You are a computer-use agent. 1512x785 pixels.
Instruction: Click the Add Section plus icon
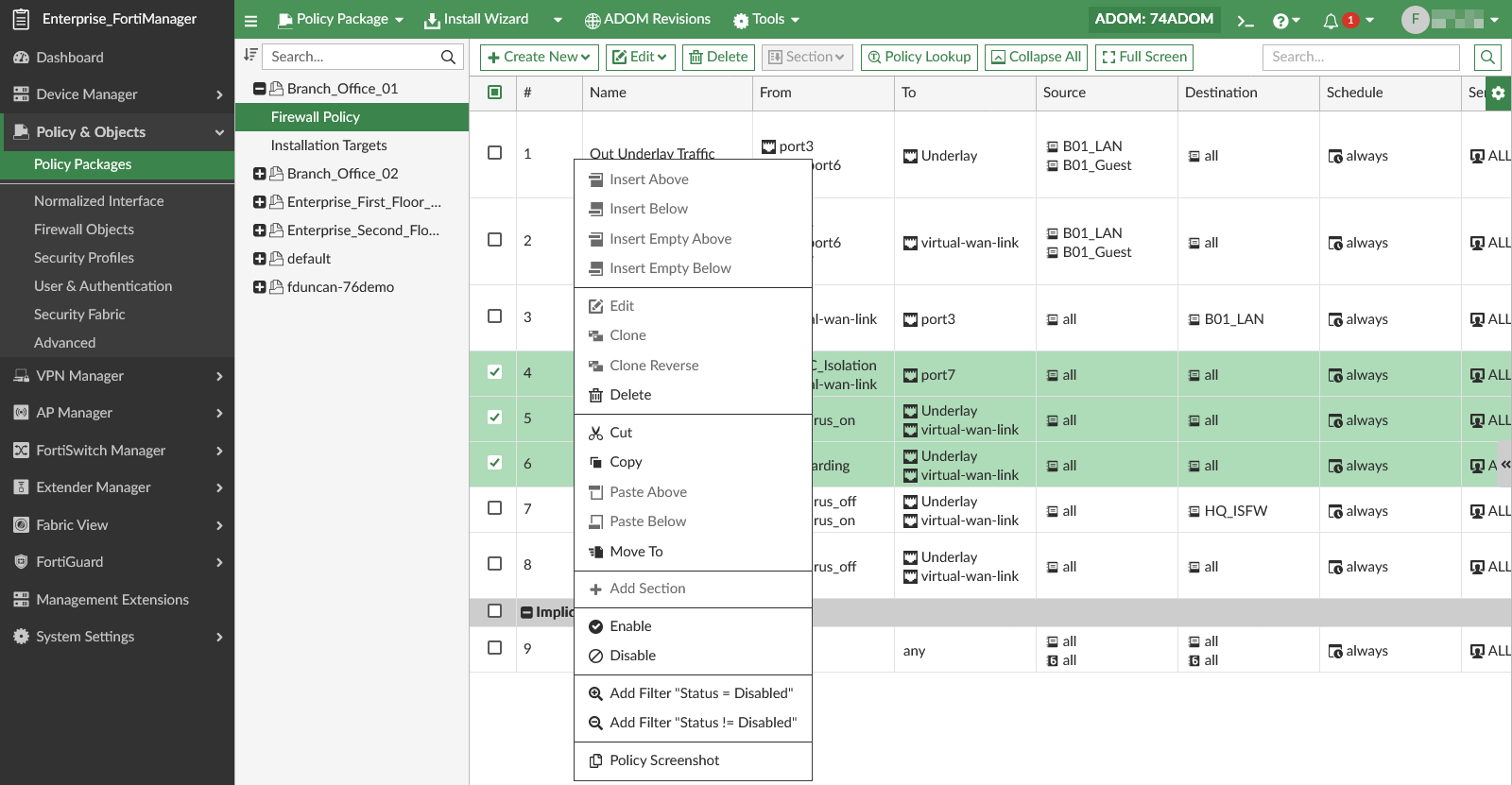[595, 589]
